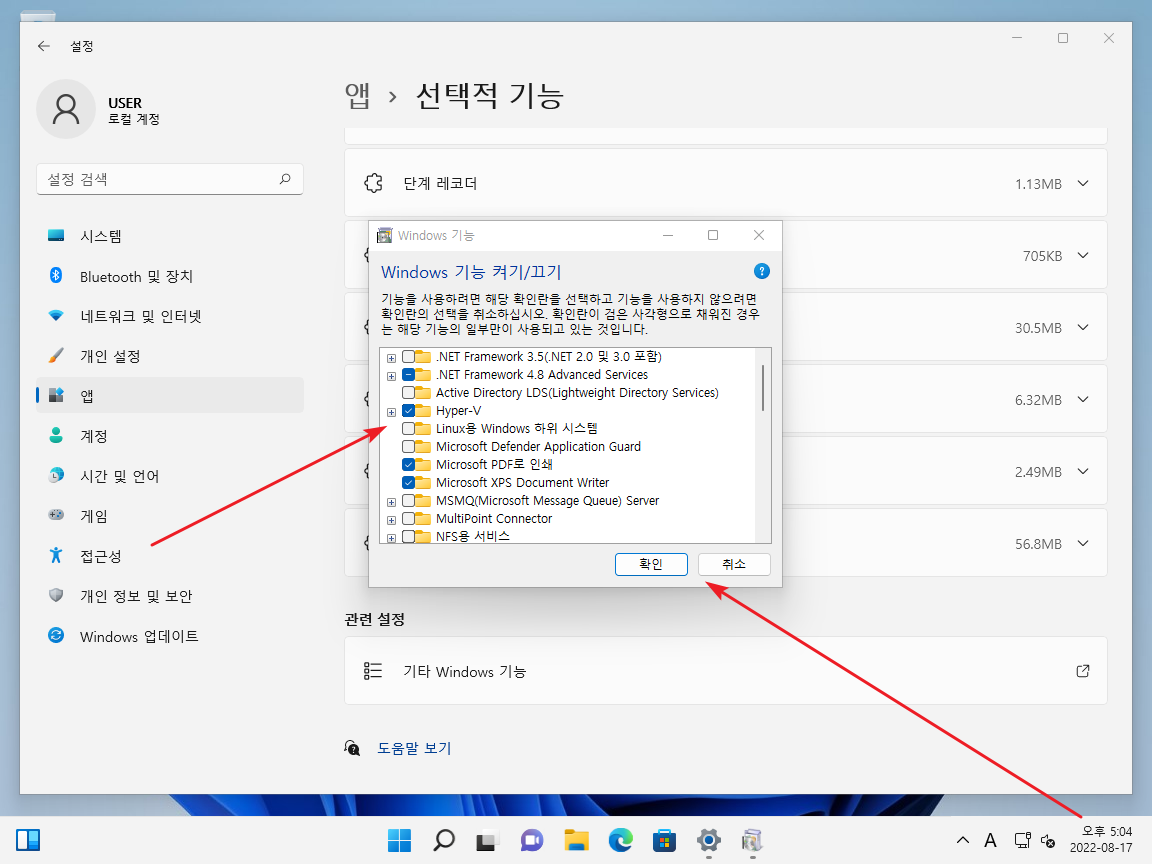Image resolution: width=1152 pixels, height=864 pixels.
Task: Uncheck Microsoft PDF로 인쇄
Action: [408, 465]
